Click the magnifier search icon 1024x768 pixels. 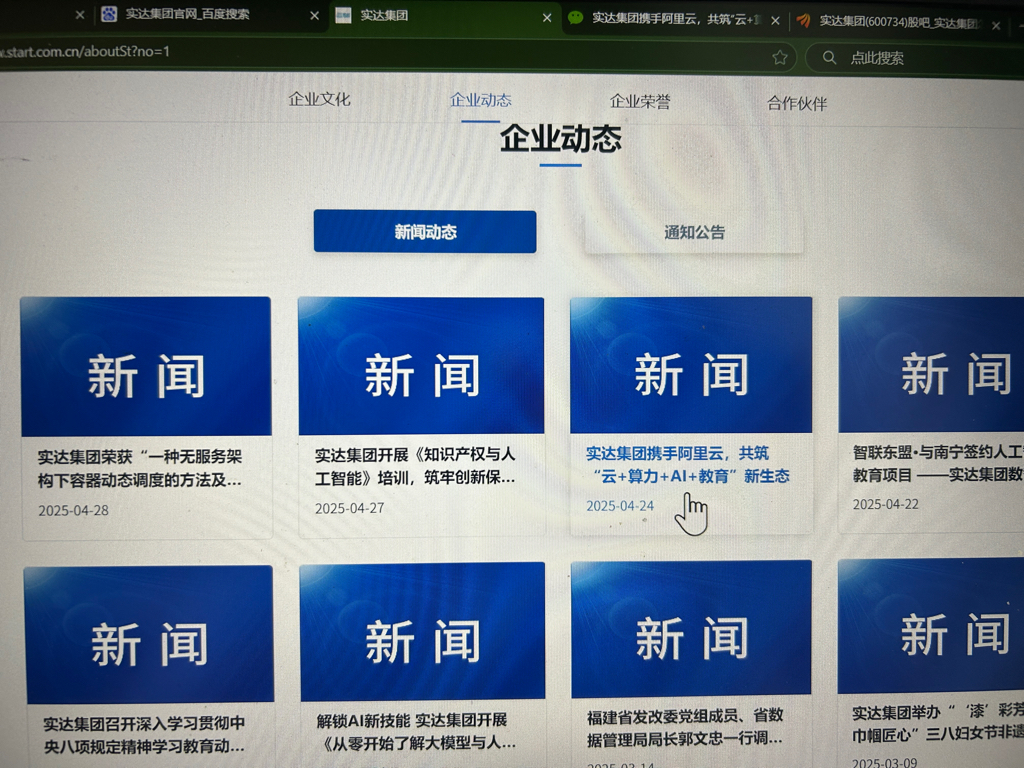coord(829,57)
